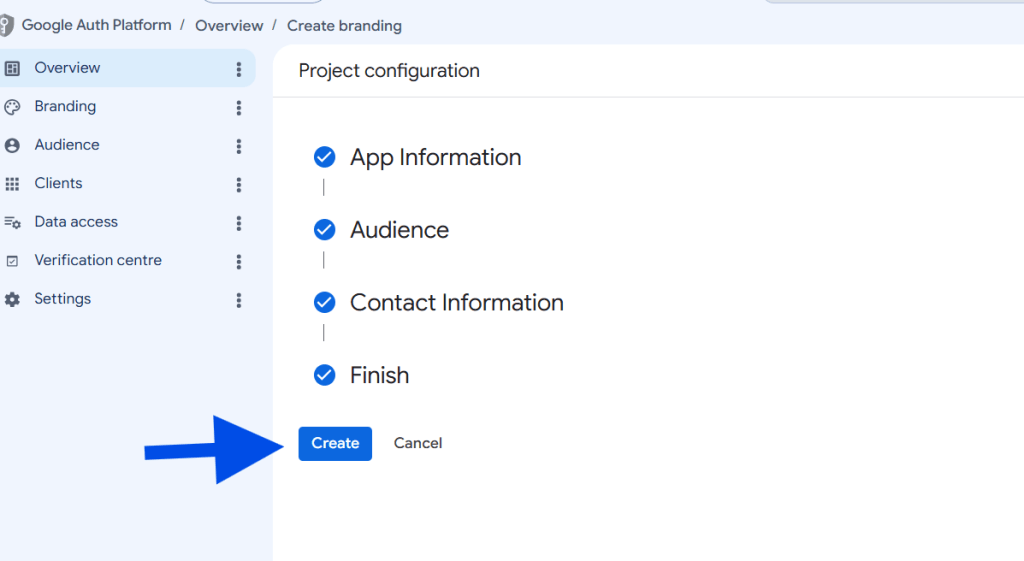Navigate to Verification centre
The image size is (1024, 561).
98,261
